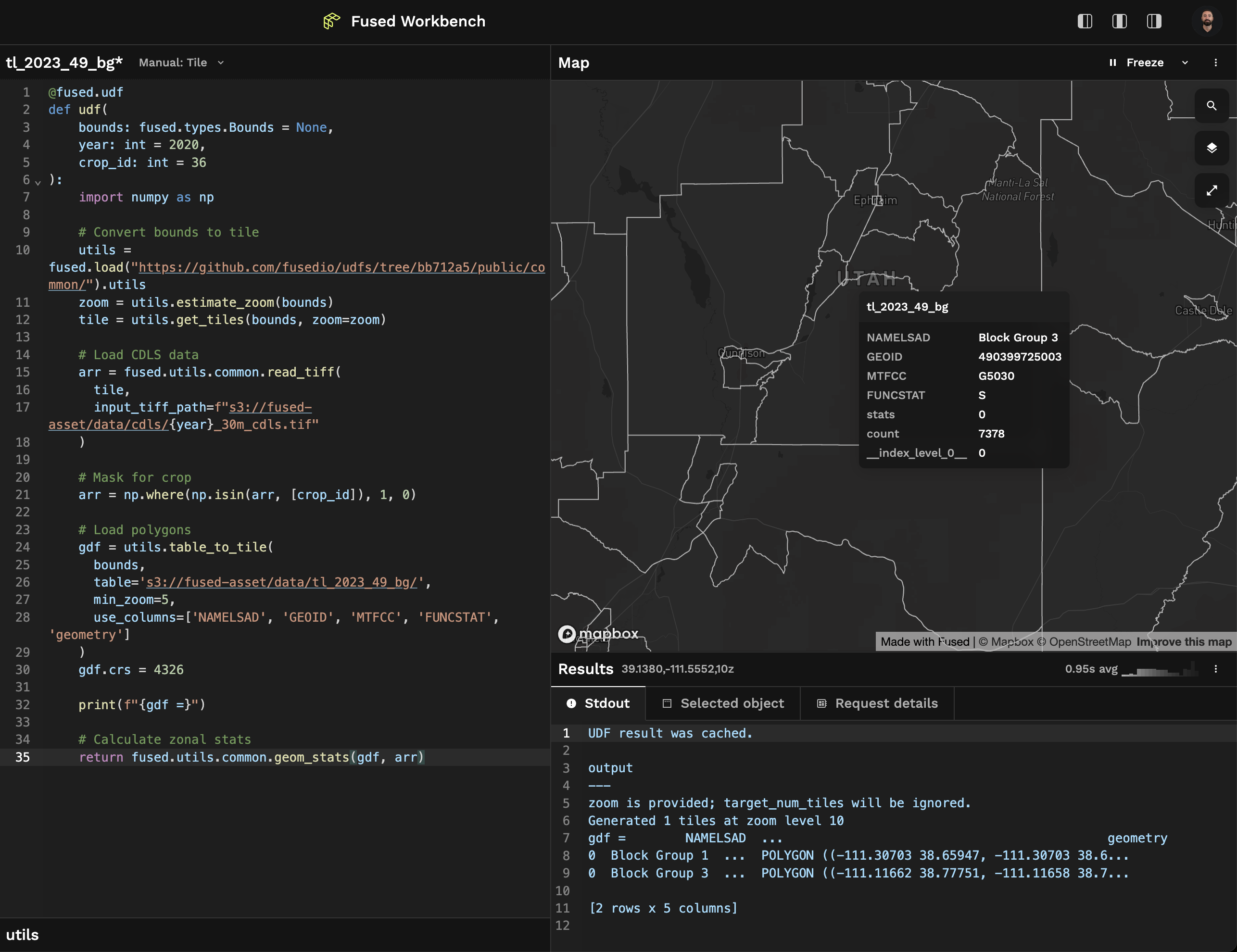Toggle the left panel layout icon
The image size is (1237, 952).
coord(1085,22)
